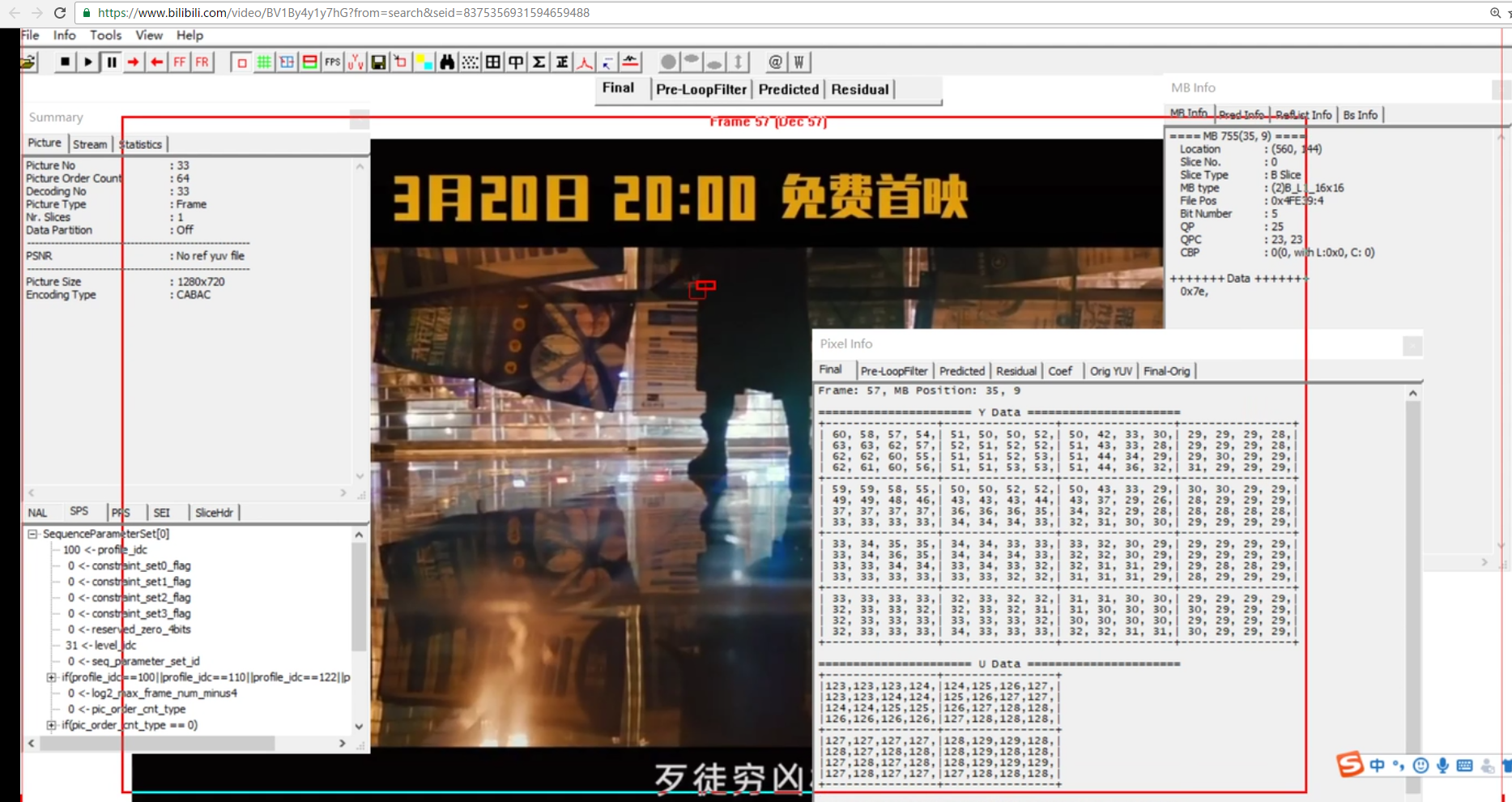Open the Bs Info tab in the MB Info panel
Image resolution: width=1512 pixels, height=802 pixels.
pos(1361,115)
